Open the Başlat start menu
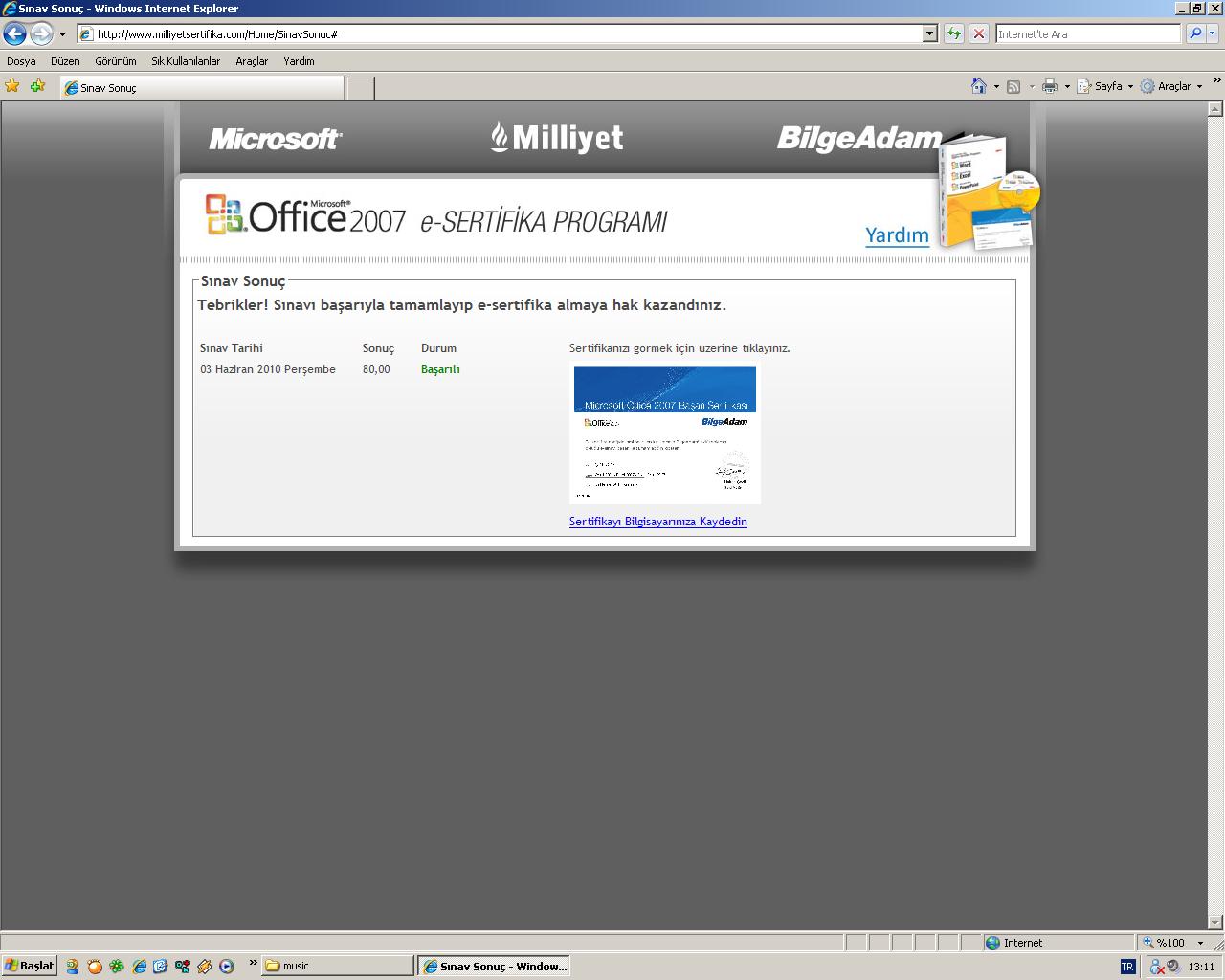Viewport: 1225px width, 980px height. (29, 966)
